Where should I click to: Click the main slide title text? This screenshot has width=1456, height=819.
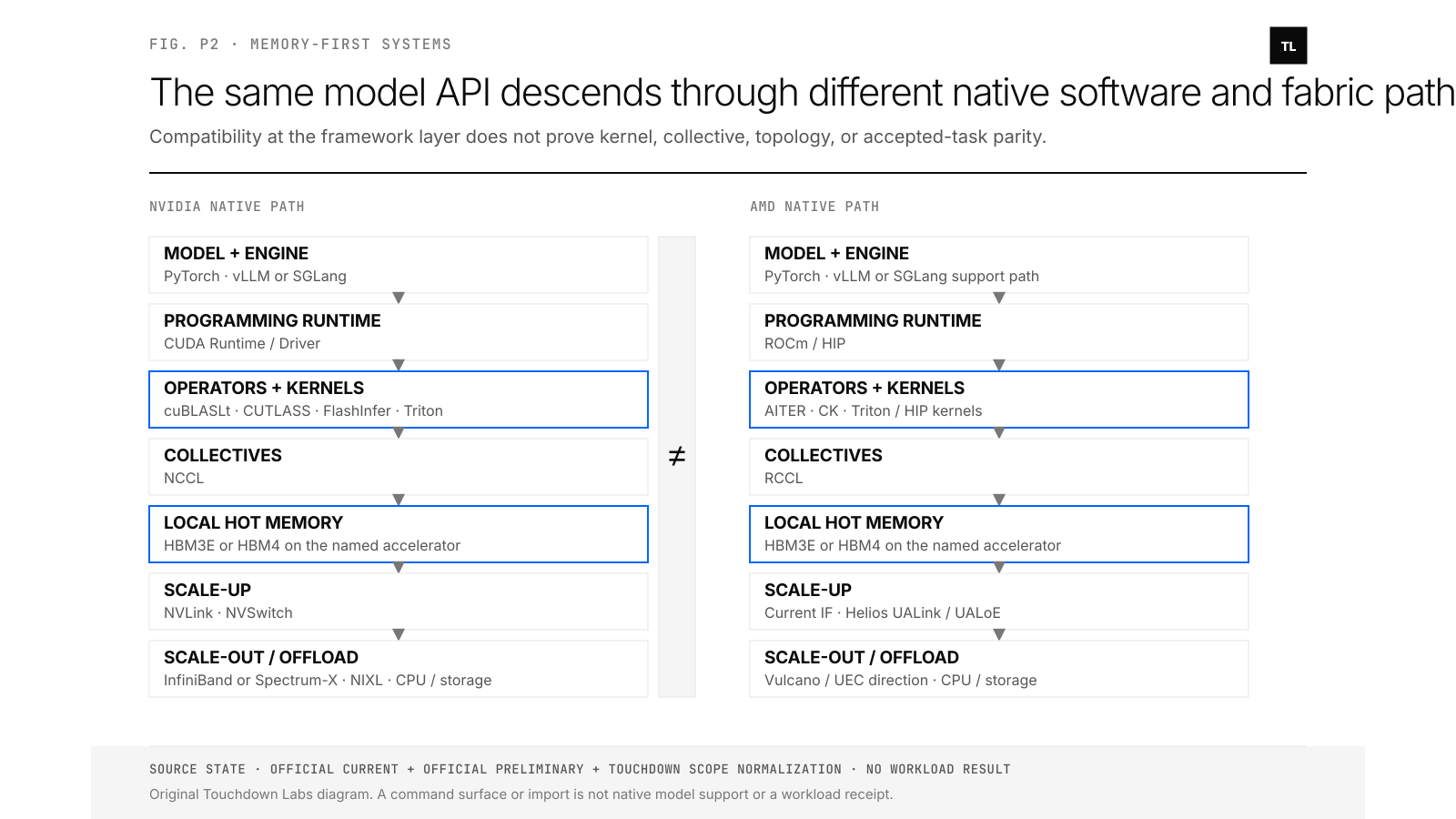(x=803, y=93)
